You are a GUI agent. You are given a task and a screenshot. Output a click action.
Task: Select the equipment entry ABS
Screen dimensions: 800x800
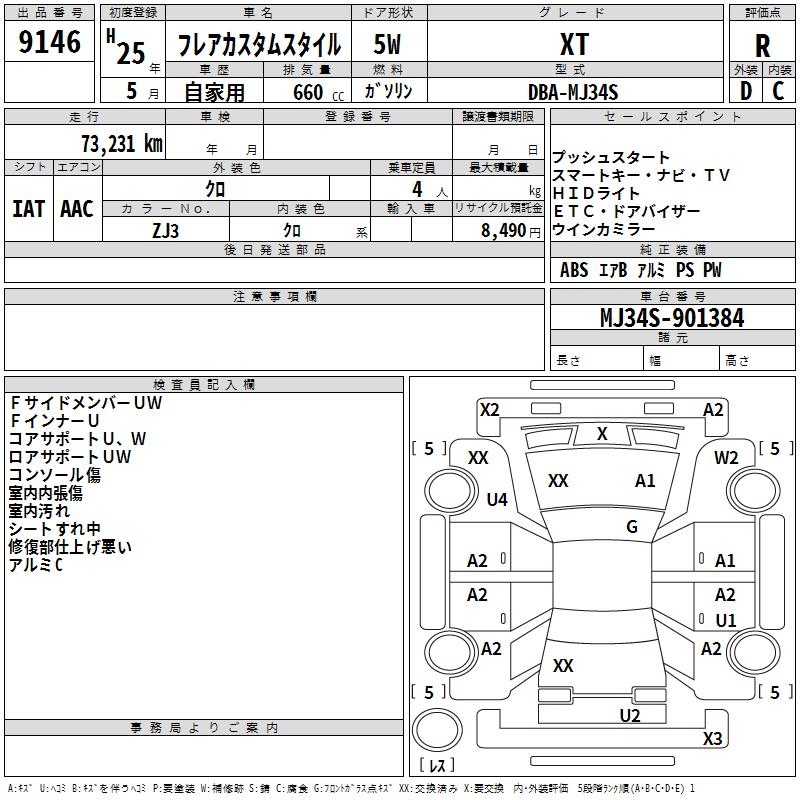573,270
